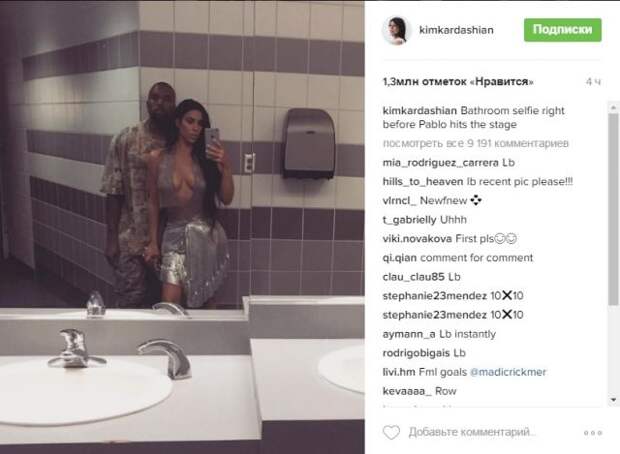The image size is (620, 454).
Task: Click the scrollbar down arrow in comments
Action: (613, 400)
